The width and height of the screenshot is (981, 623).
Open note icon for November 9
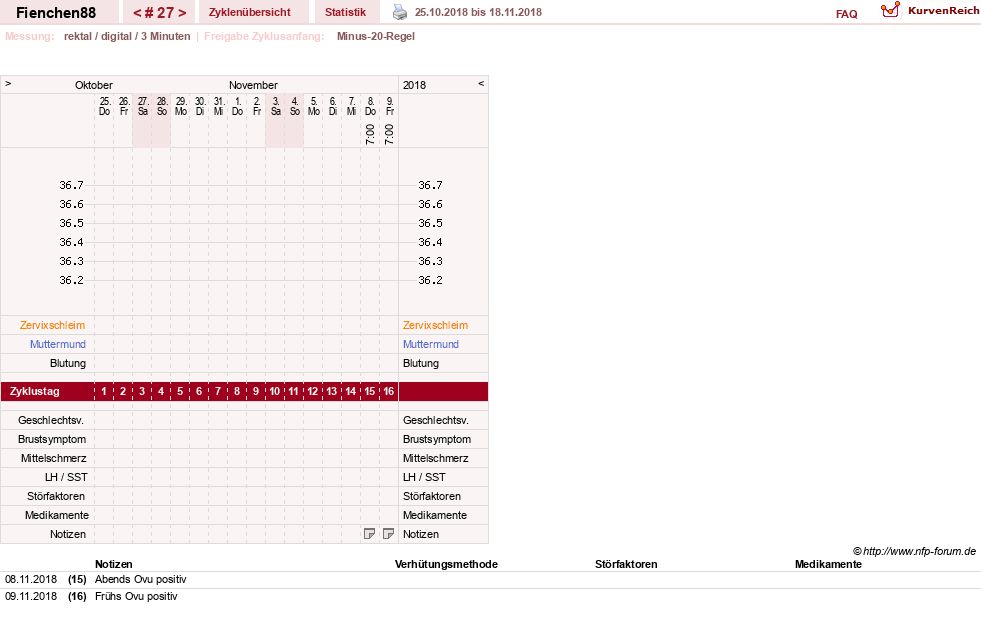coord(389,534)
